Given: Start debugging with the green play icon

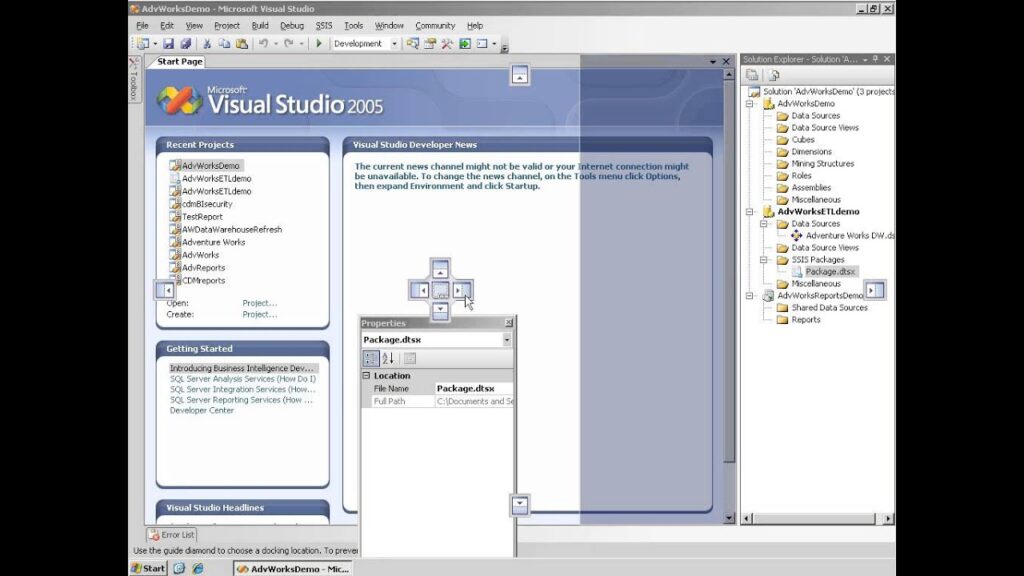Looking at the screenshot, I should click(x=319, y=43).
